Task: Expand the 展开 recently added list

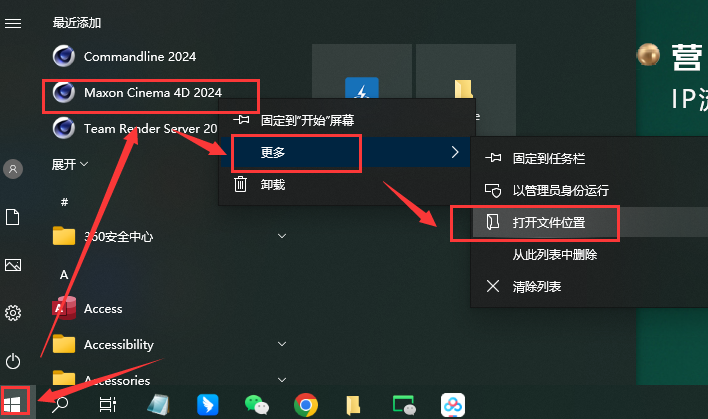Action: coord(70,164)
